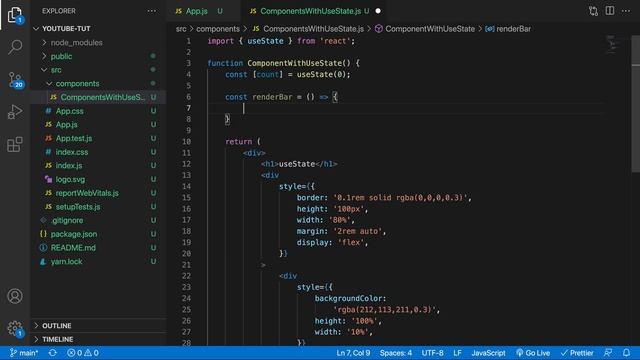640x360 pixels.
Task: Open the Explorer view in activity bar
Action: tap(15, 15)
